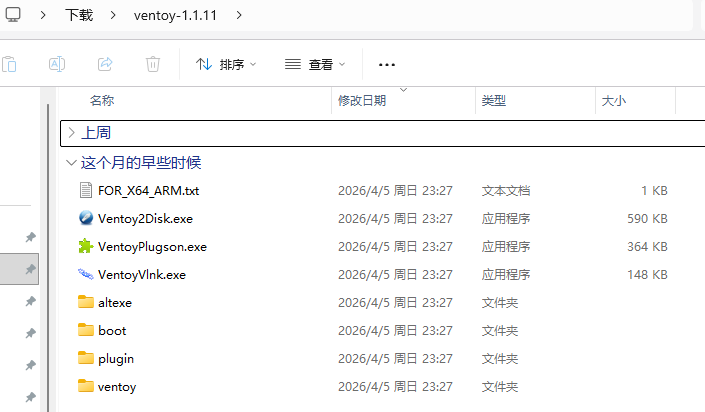Open the 排序 sort dropdown
Viewport: 705px width, 412px height.
[226, 64]
